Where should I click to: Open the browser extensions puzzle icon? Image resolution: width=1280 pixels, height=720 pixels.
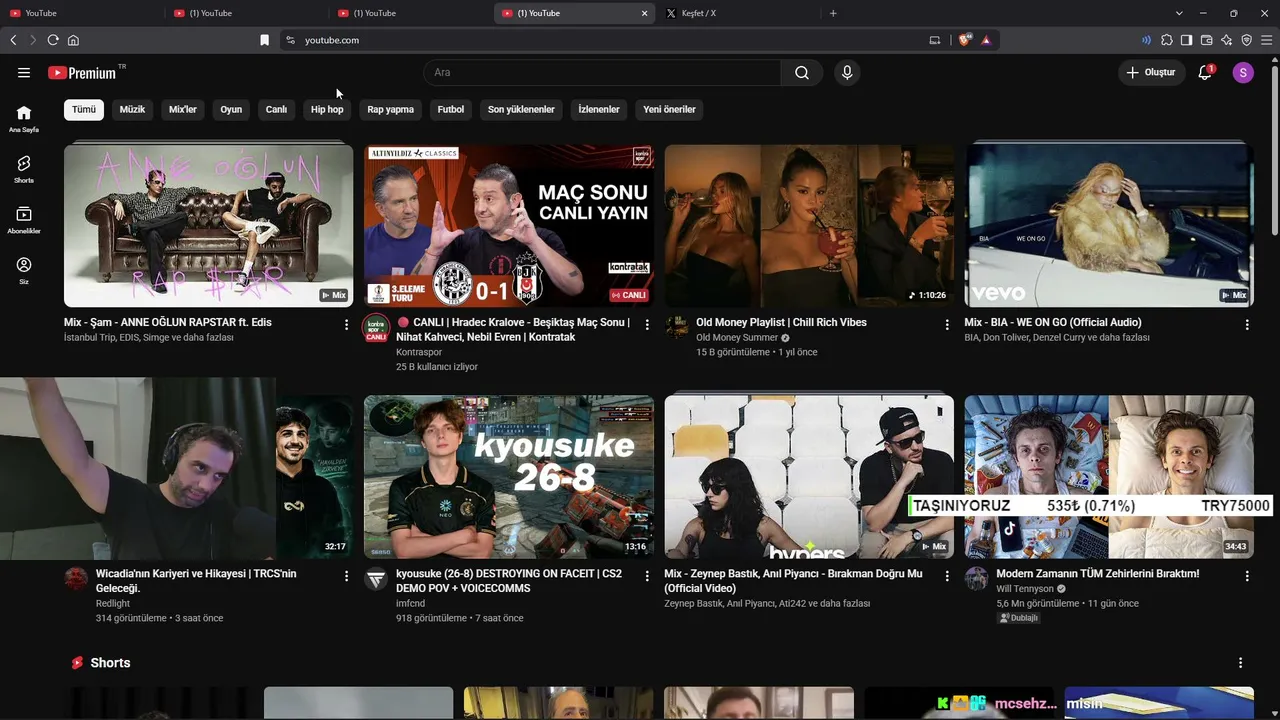1167,40
